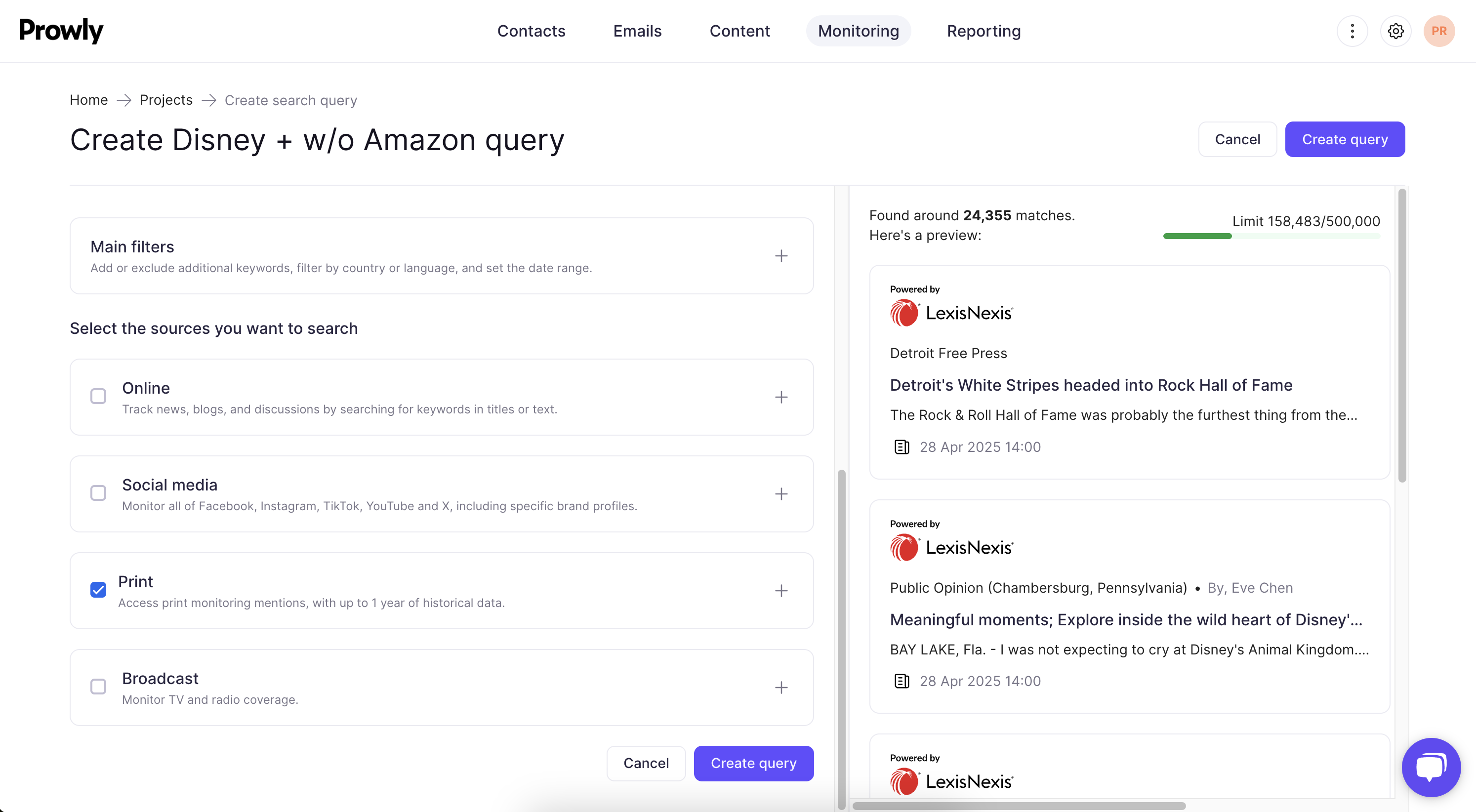
Task: Click the Prowly logo
Action: [x=61, y=30]
